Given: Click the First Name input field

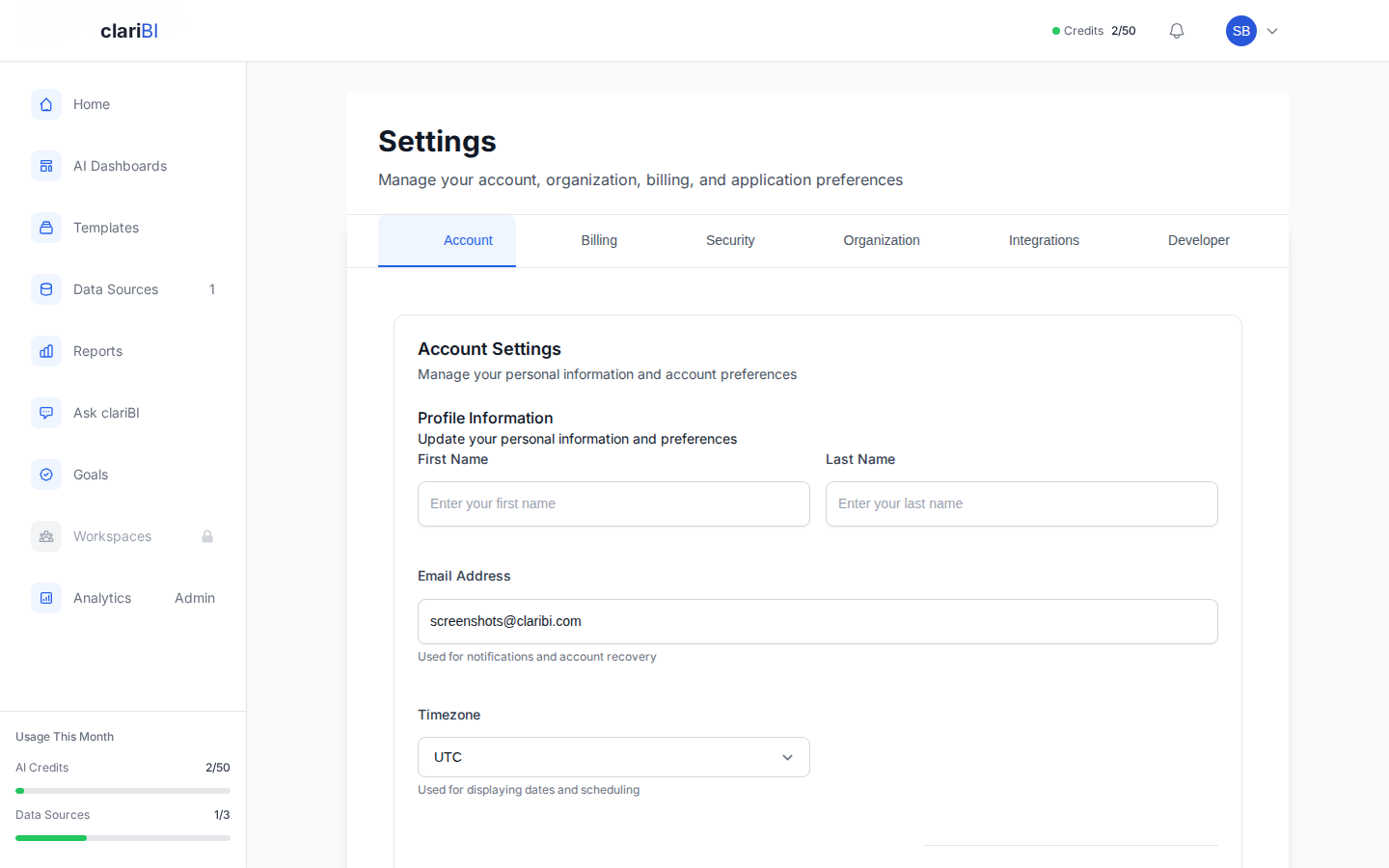Looking at the screenshot, I should (x=613, y=503).
